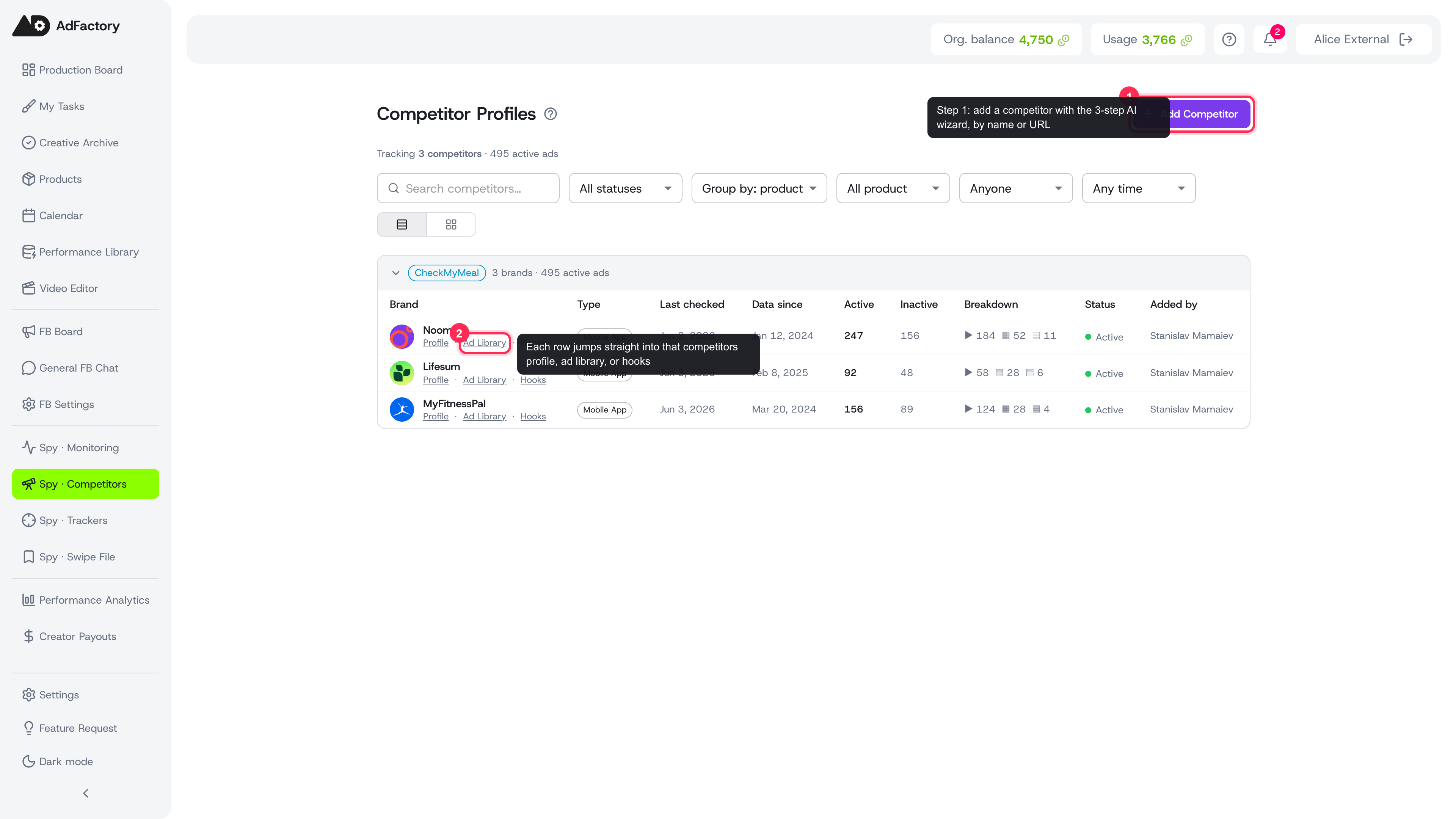Click the logout icon beside Alice External
Image resolution: width=1456 pixels, height=819 pixels.
[1406, 39]
